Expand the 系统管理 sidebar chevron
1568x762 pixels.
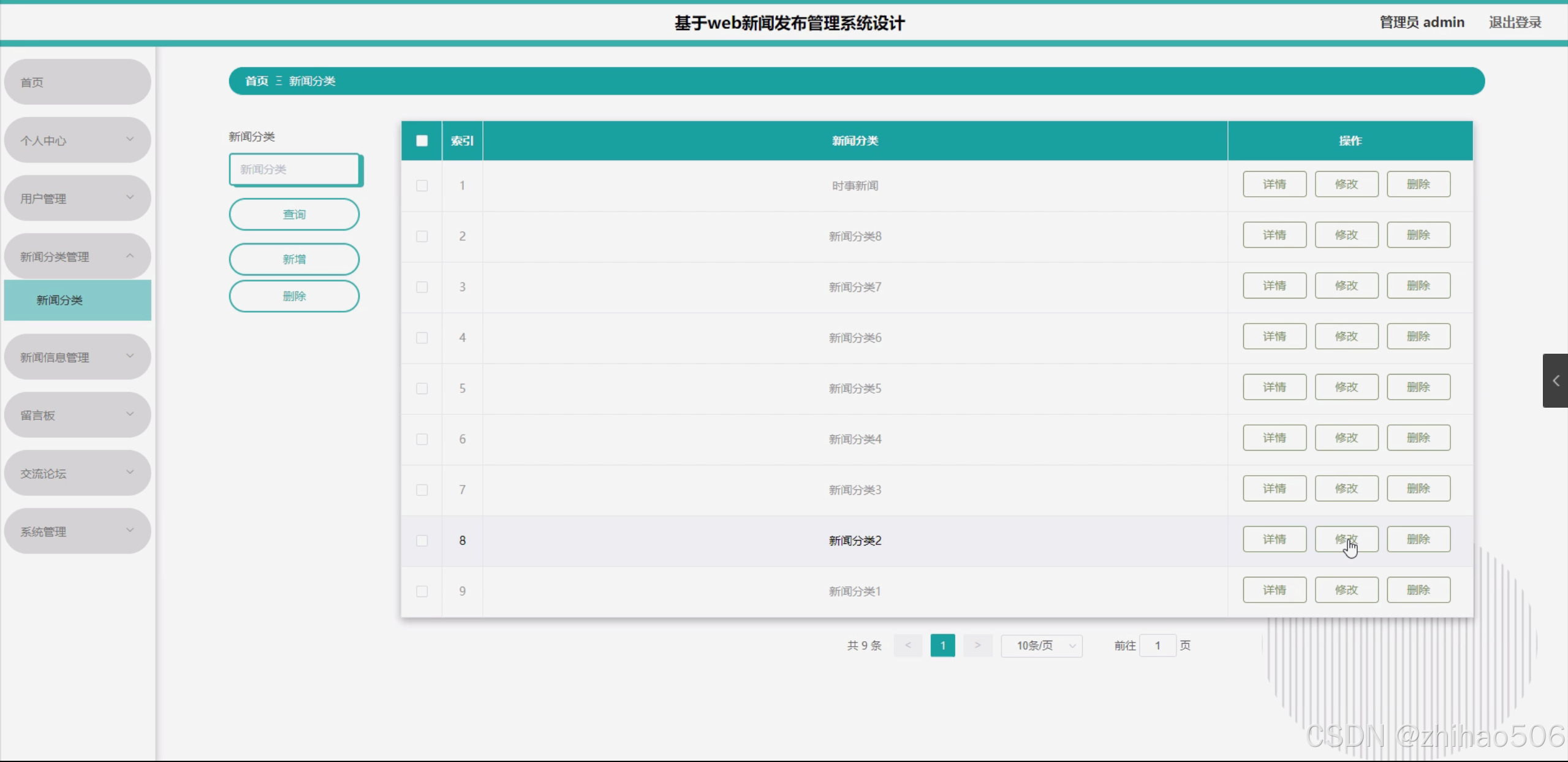click(130, 530)
